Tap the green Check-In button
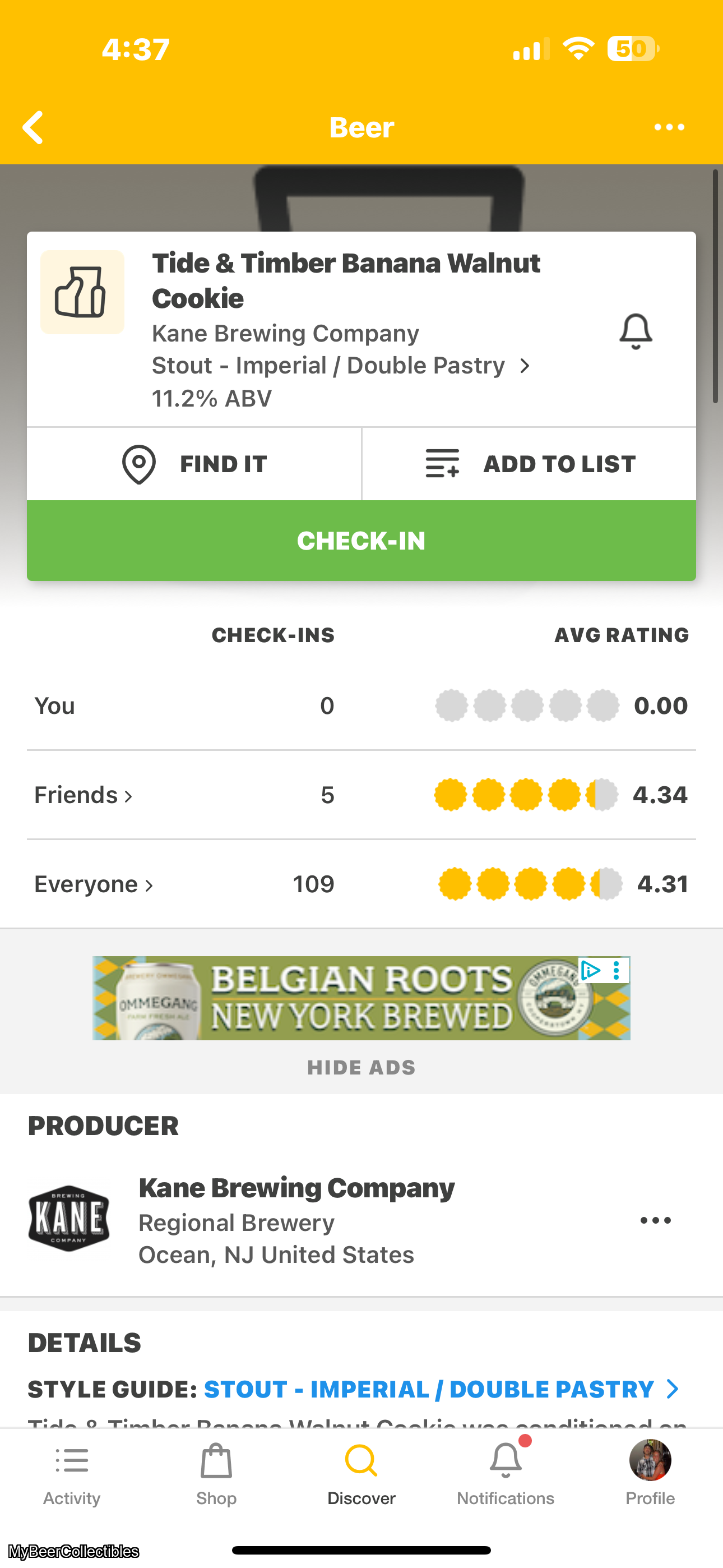 [361, 541]
